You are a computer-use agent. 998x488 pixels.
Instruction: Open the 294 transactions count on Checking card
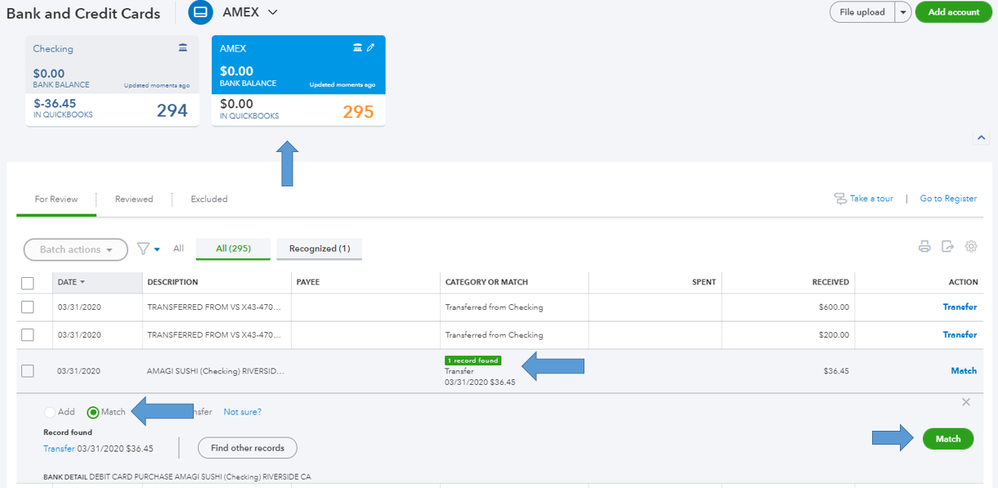172,111
